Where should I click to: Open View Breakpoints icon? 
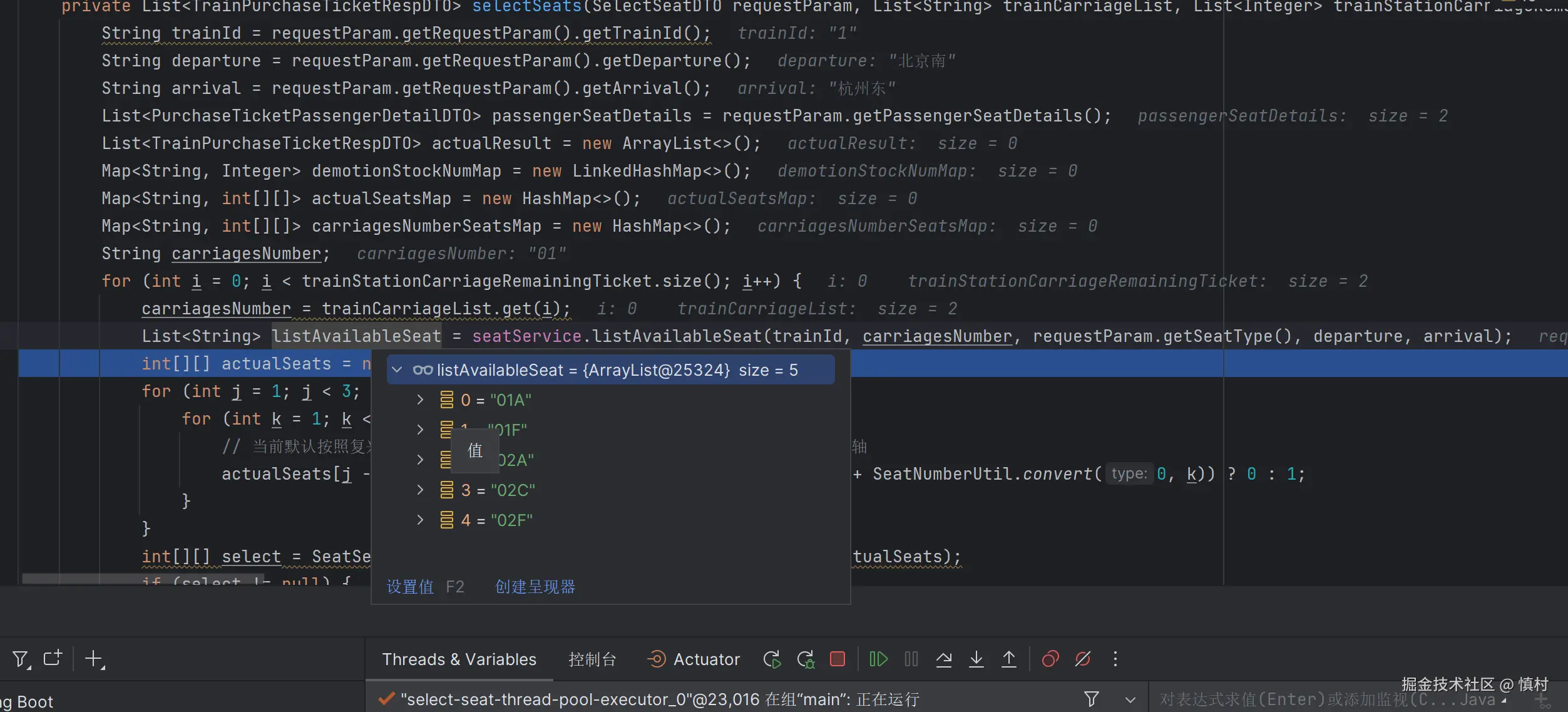(x=1050, y=659)
